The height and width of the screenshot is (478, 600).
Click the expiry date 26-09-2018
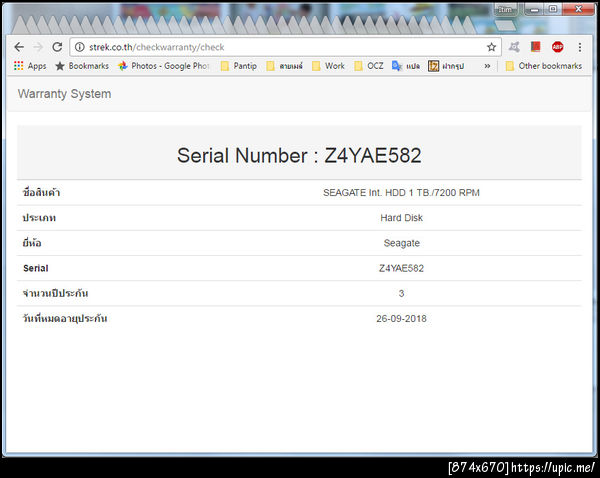[401, 318]
